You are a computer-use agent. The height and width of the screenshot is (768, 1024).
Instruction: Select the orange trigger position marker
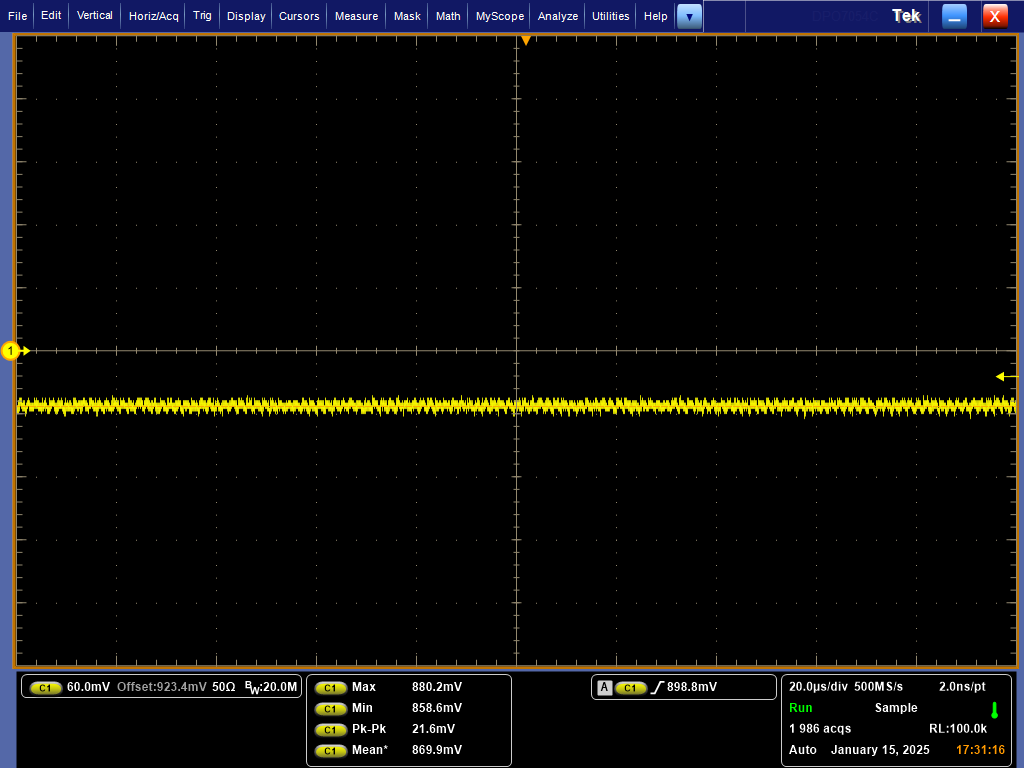pyautogui.click(x=526, y=40)
